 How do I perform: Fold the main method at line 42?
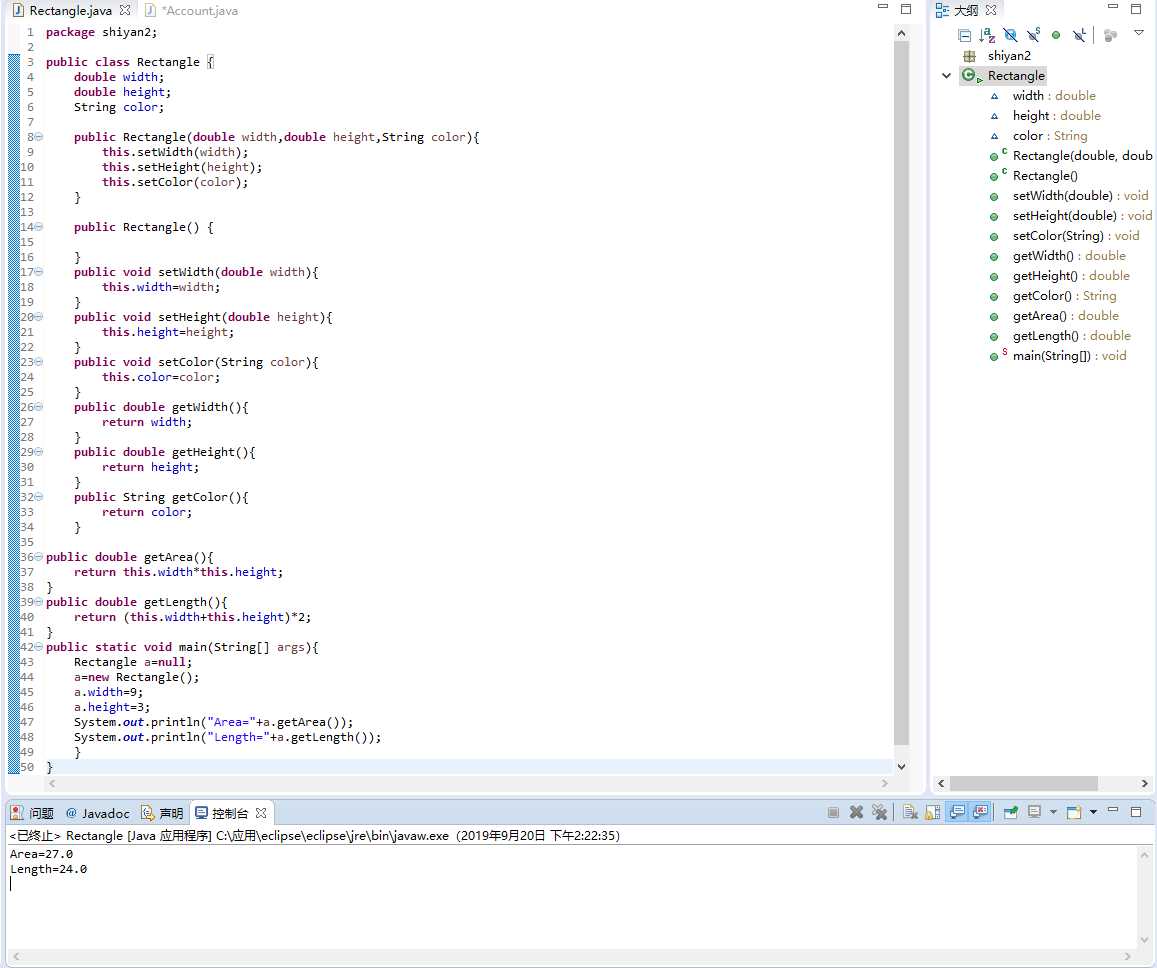(x=38, y=646)
